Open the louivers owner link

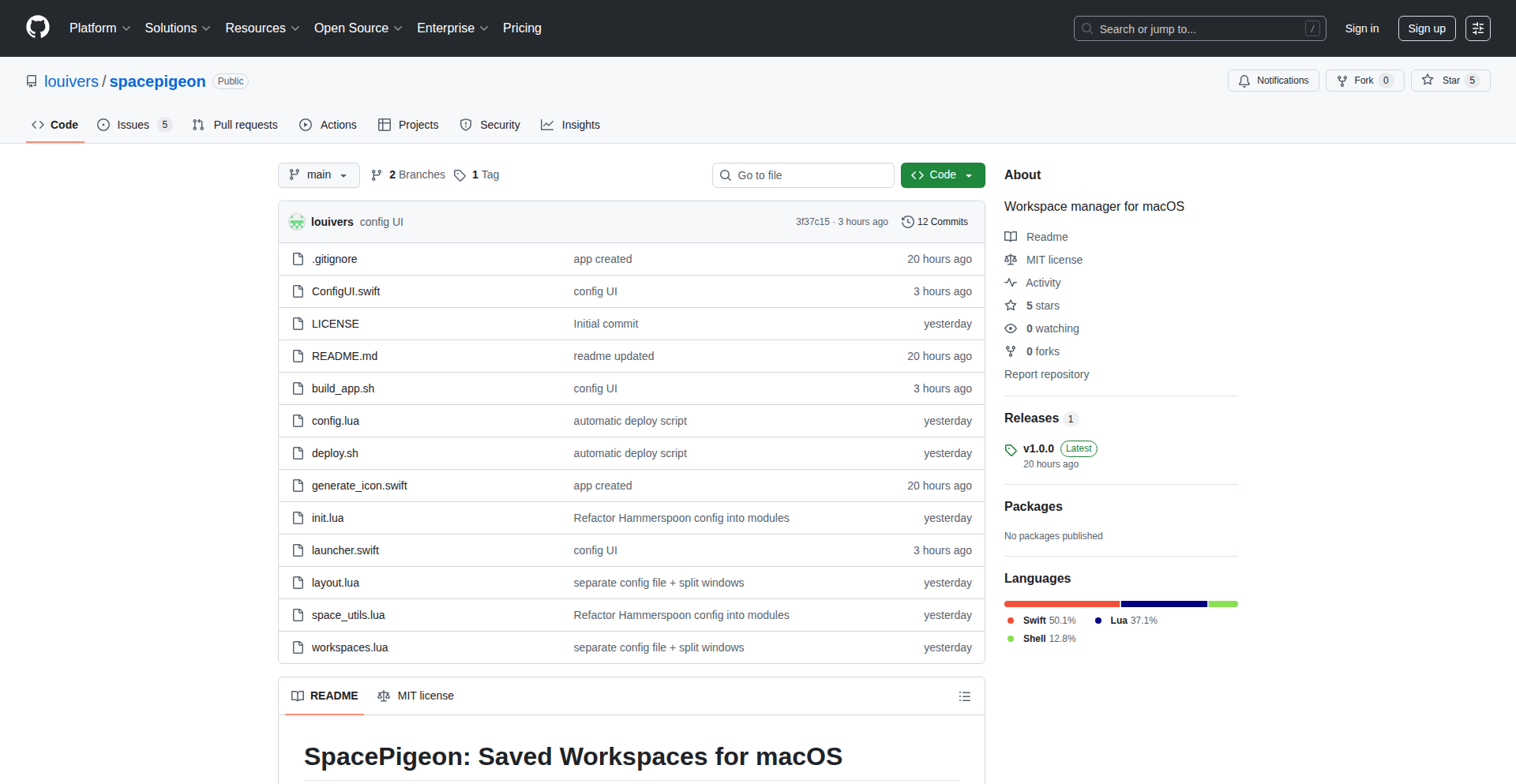pyautogui.click(x=71, y=81)
